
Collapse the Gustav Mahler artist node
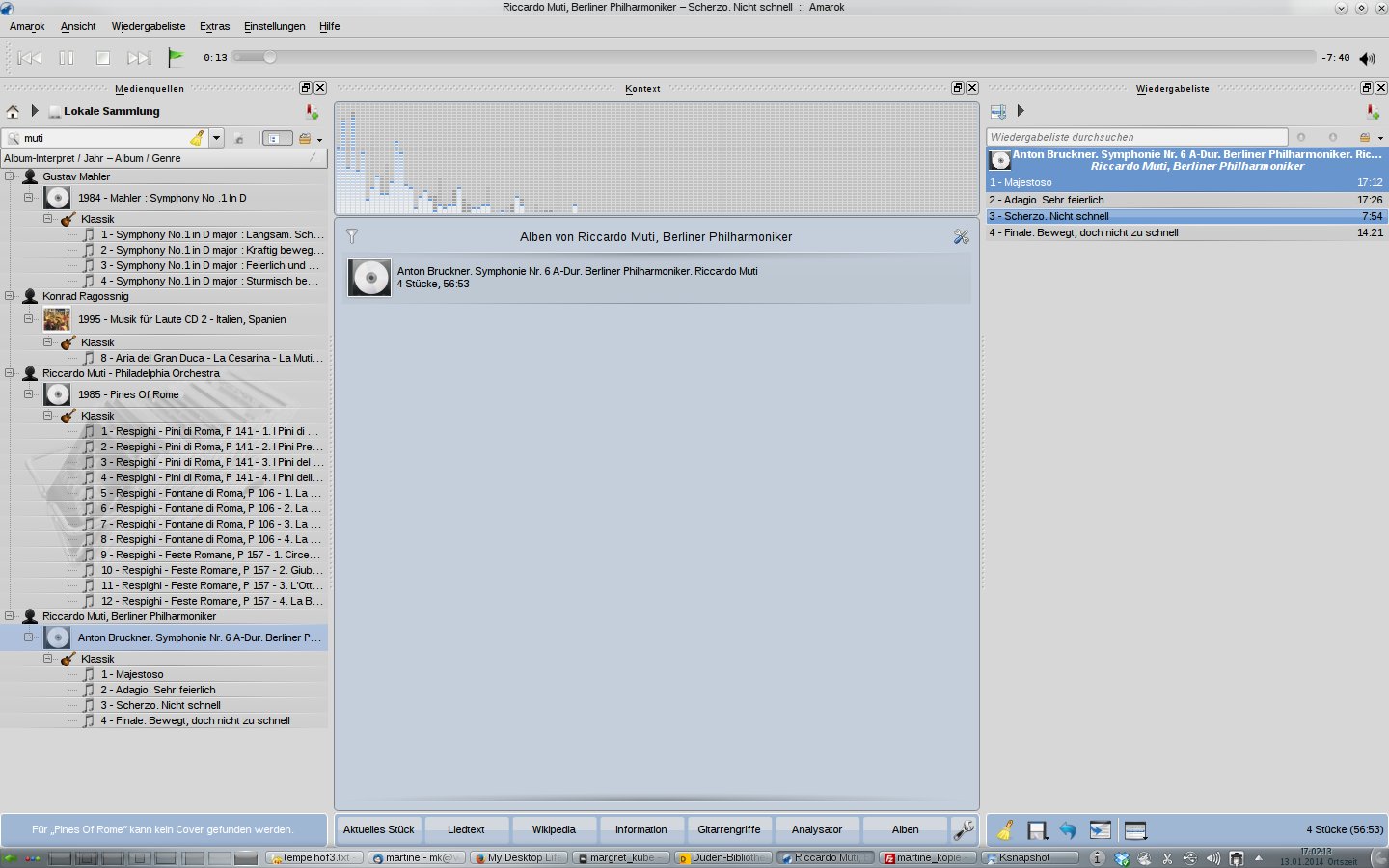[9, 176]
